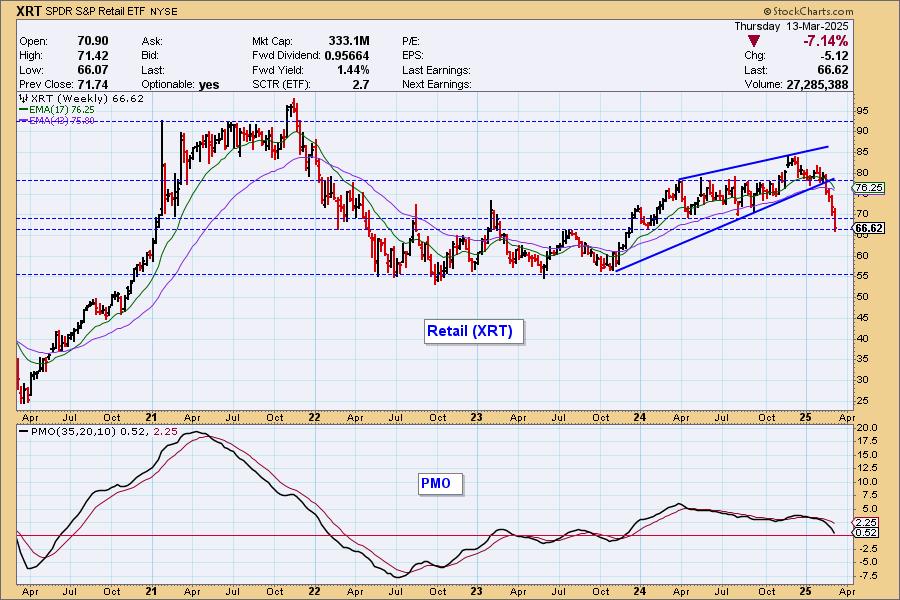Click the XRT (Weekly) 66.62 legend
Image resolution: width=900 pixels, height=600 pixels.
pos(87,98)
